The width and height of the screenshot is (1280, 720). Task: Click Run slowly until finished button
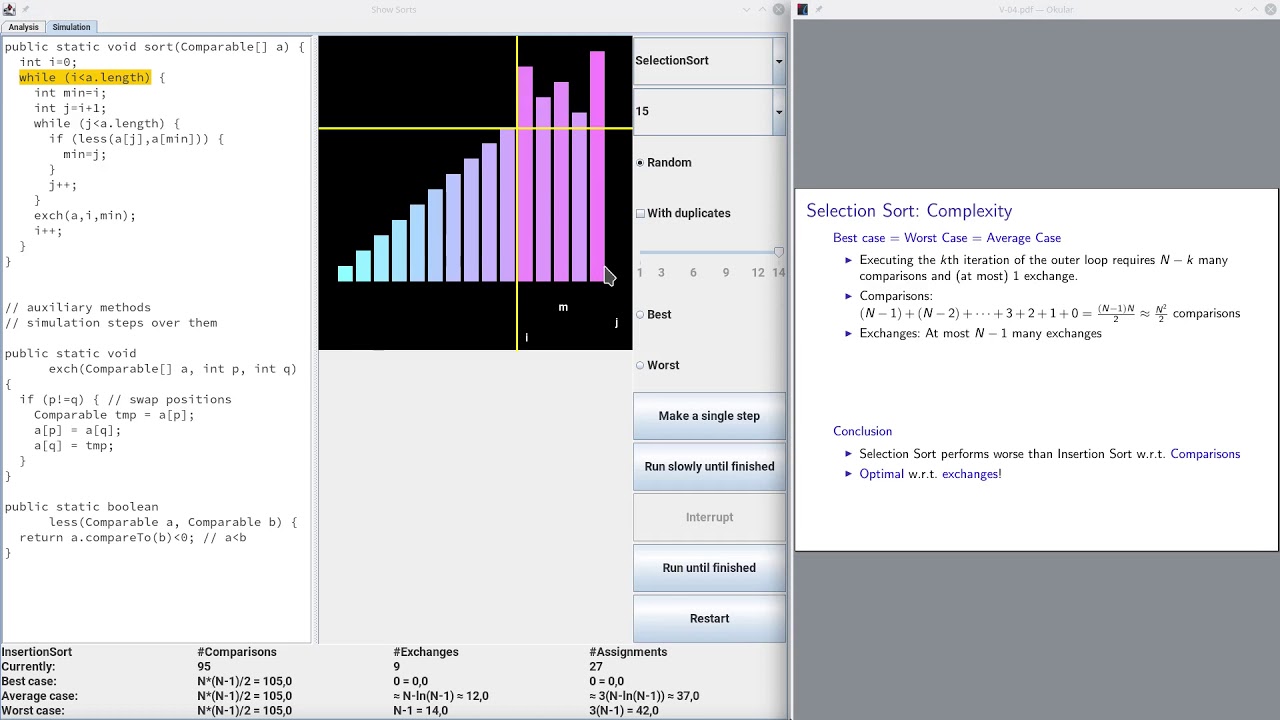click(x=709, y=466)
